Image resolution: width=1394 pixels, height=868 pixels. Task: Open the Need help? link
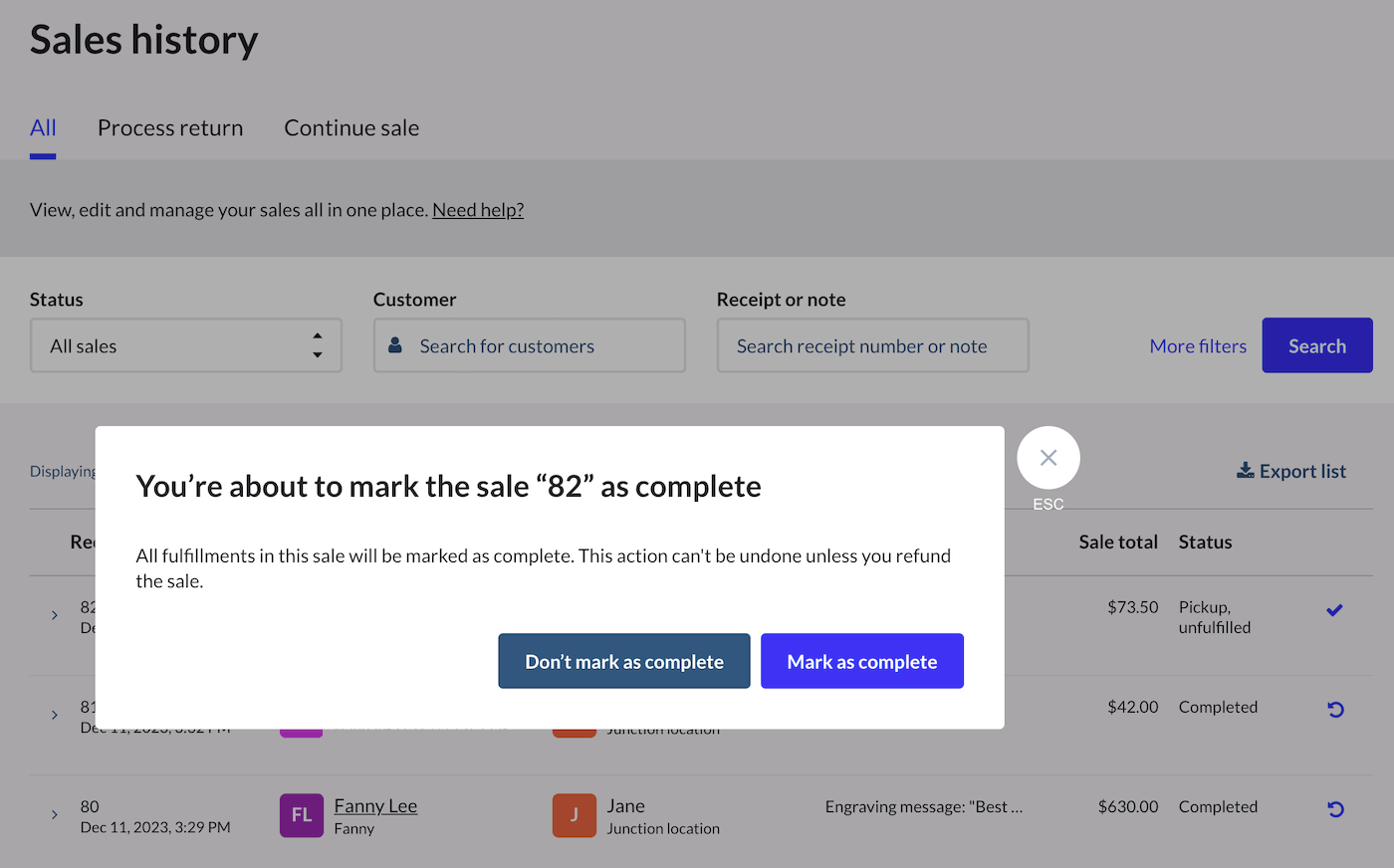478,210
